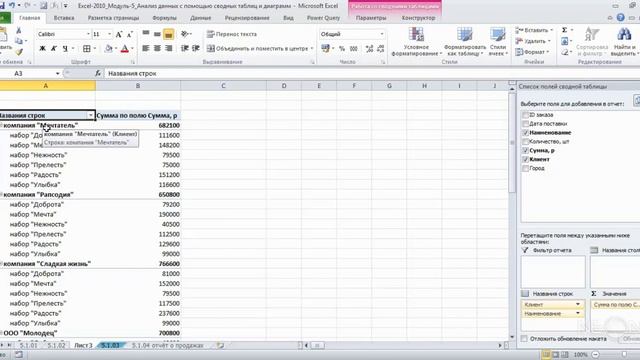Apply thousands separator format

(353, 49)
